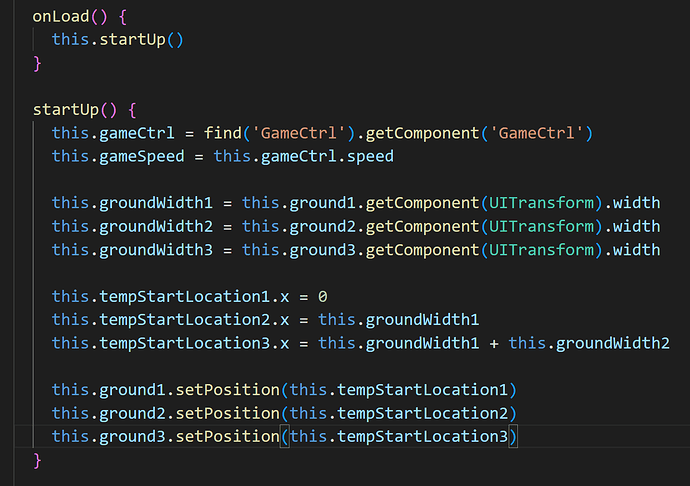690x486 pixels.
Task: Click setPosition on the ground1 line
Action: (233, 389)
